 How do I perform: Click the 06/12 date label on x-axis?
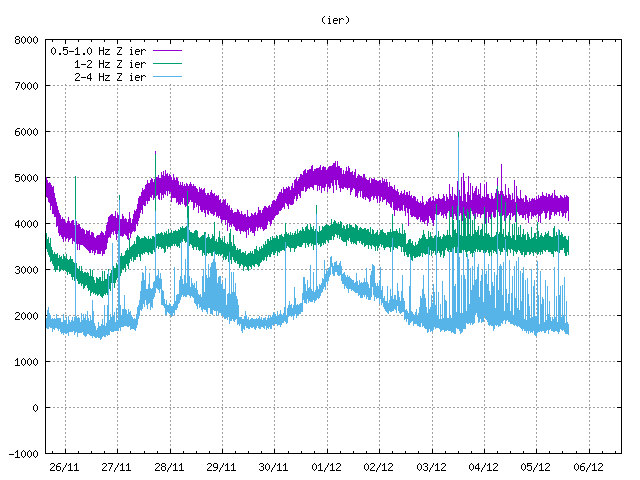[587, 467]
